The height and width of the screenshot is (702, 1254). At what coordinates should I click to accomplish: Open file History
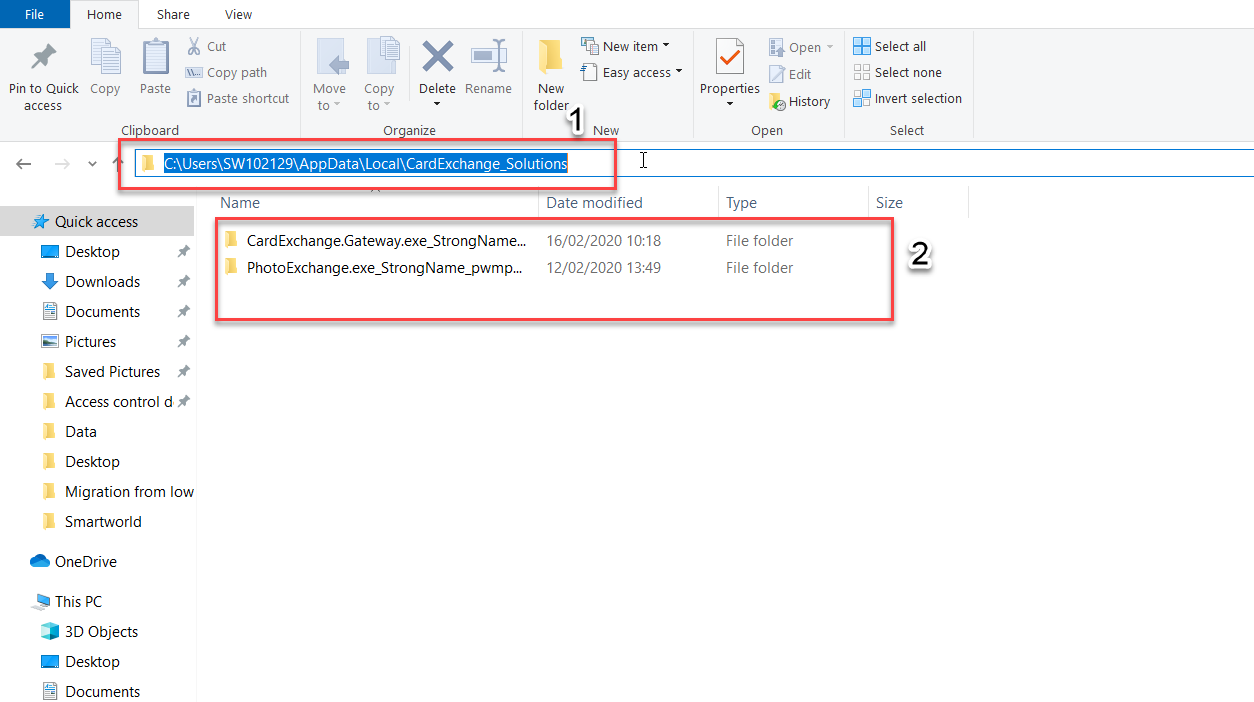tap(799, 101)
